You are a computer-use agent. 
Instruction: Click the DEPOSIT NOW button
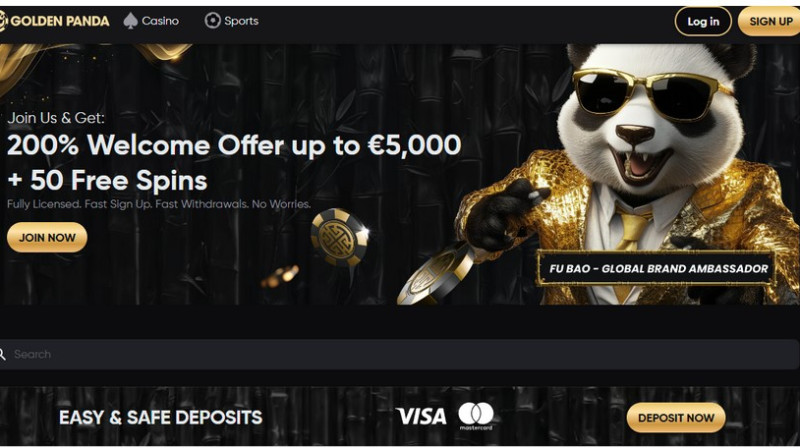tap(676, 418)
